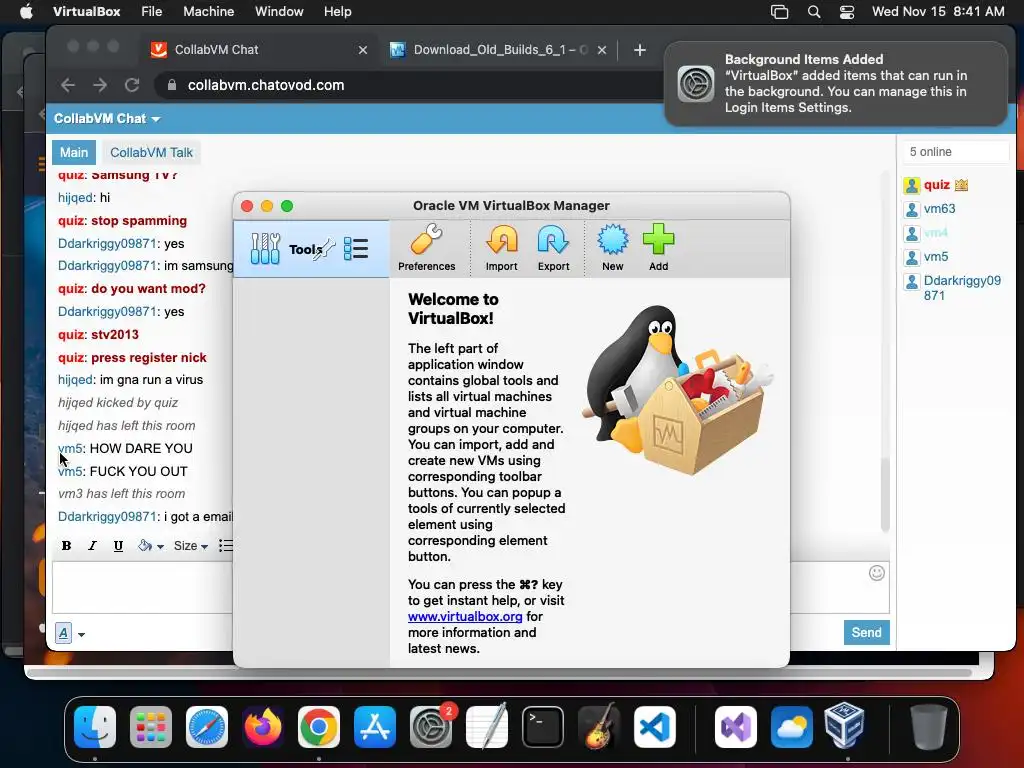Open Finder from the Dock

tap(95, 726)
